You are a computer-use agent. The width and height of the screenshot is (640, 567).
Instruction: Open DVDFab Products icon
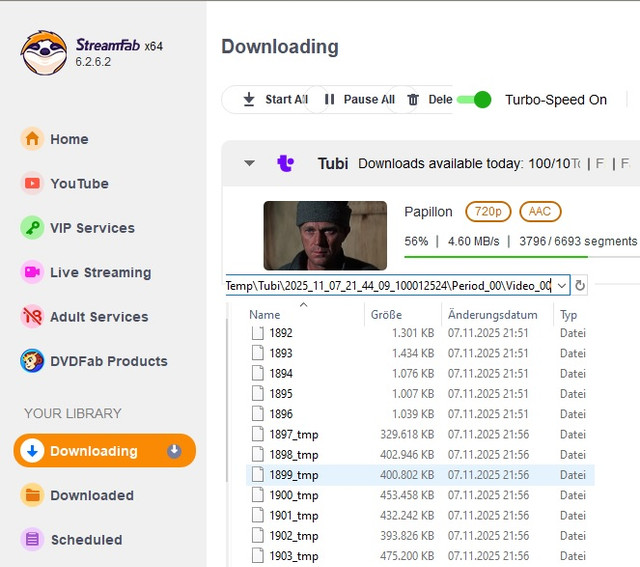(x=33, y=361)
